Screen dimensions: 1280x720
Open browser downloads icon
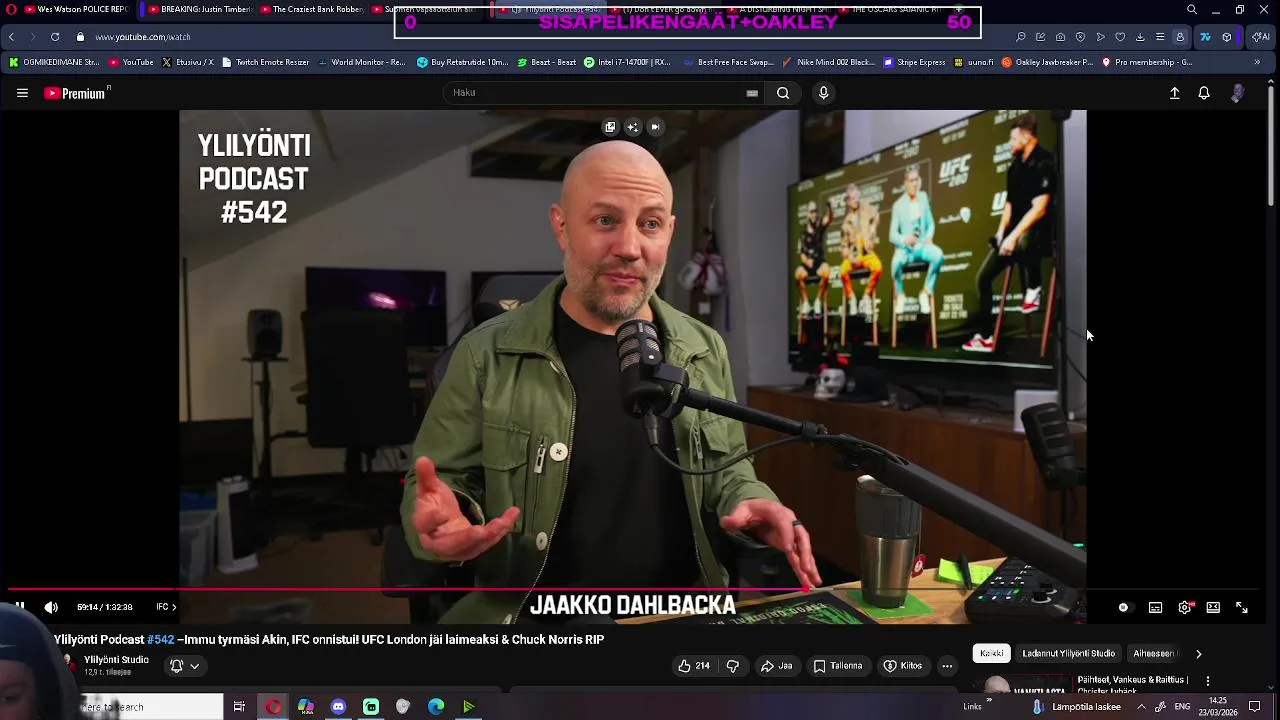tap(1140, 37)
